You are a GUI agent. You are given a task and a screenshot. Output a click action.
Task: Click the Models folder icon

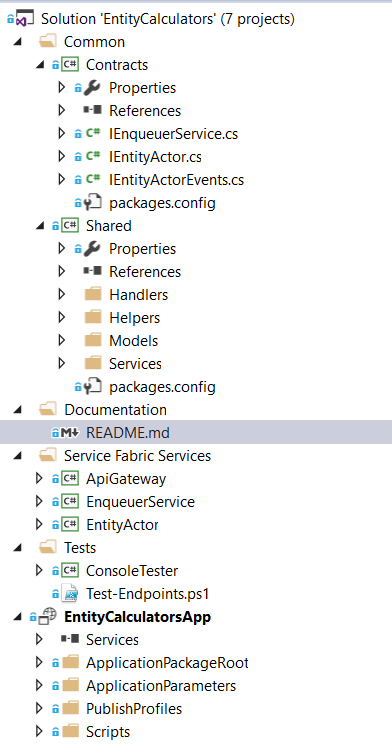(x=93, y=340)
